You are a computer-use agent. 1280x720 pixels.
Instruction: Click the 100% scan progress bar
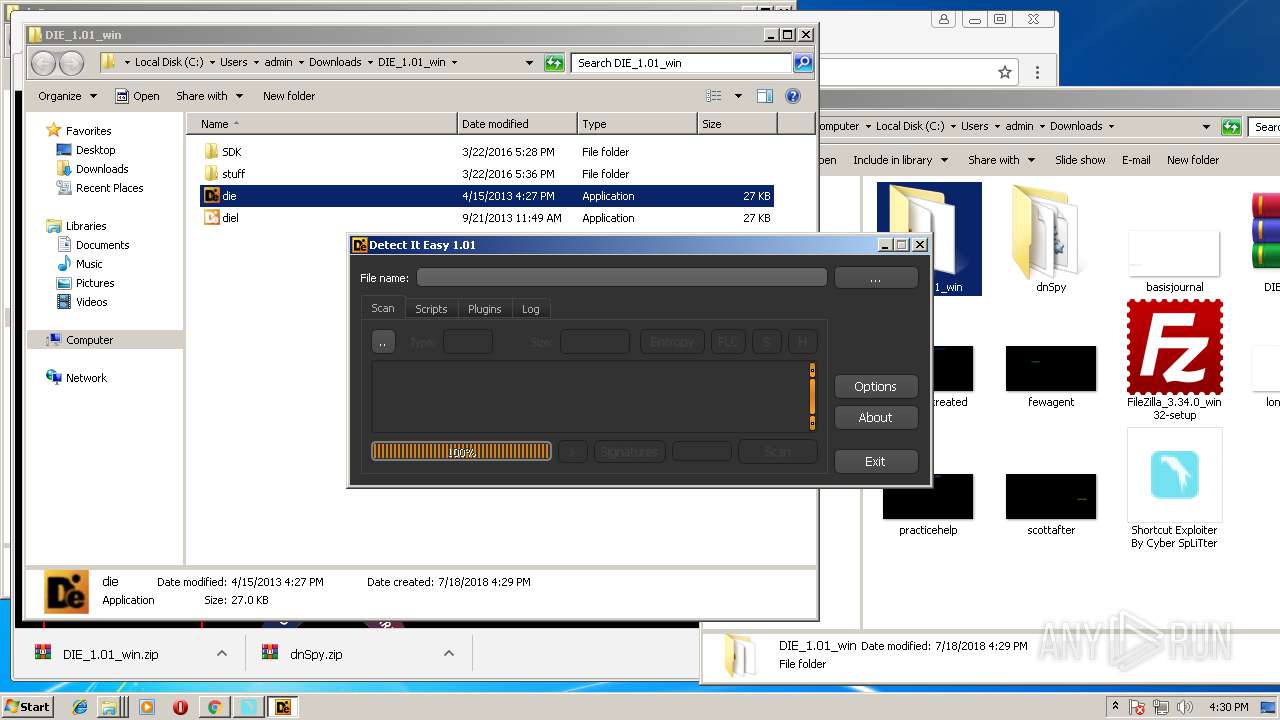click(461, 452)
